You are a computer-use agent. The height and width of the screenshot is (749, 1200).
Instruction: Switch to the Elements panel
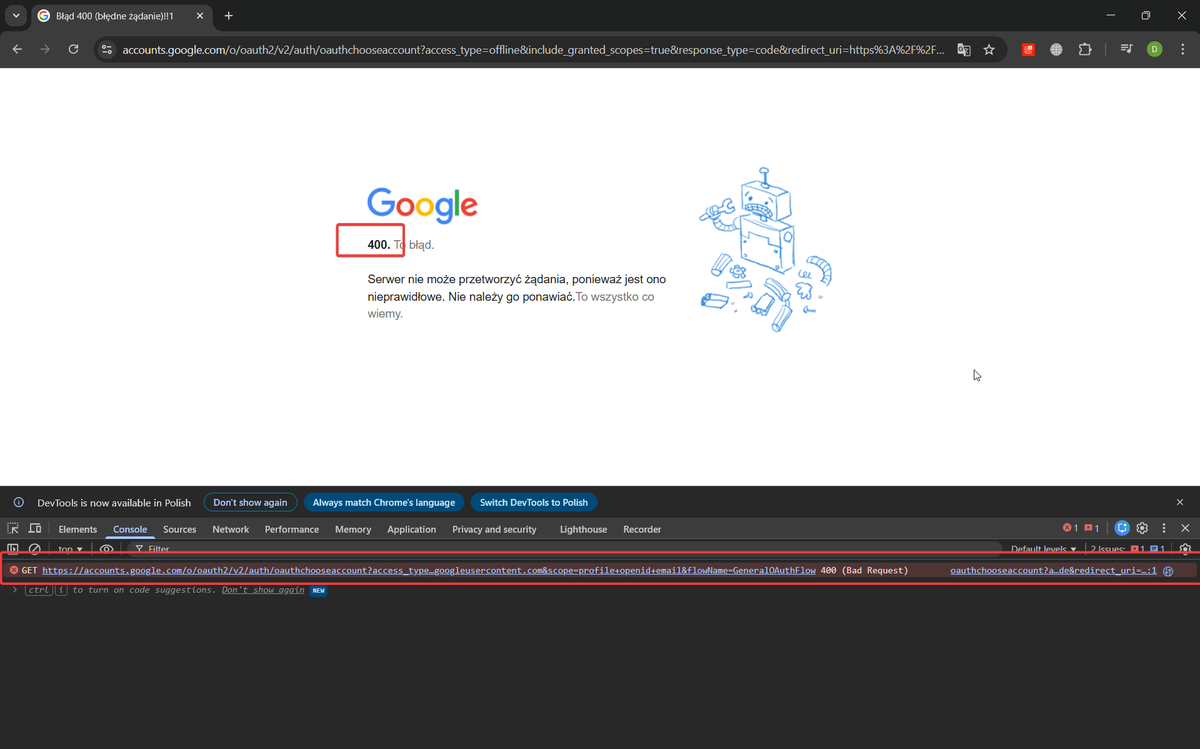coord(78,529)
